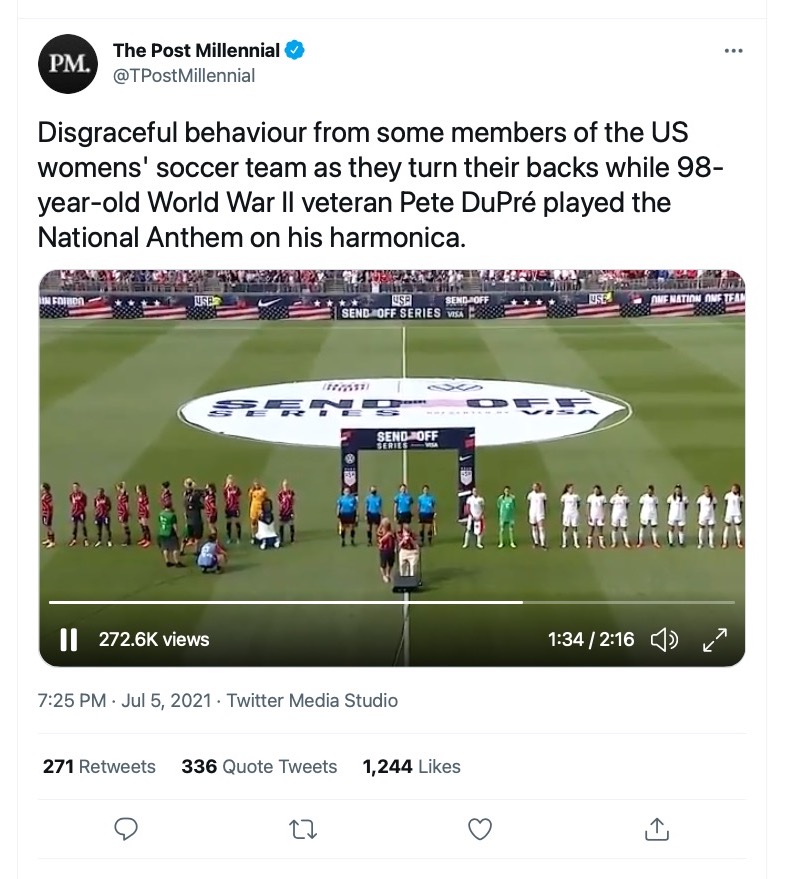Open the 1,244 Likes list
Screen dimensions: 785x879
point(412,767)
